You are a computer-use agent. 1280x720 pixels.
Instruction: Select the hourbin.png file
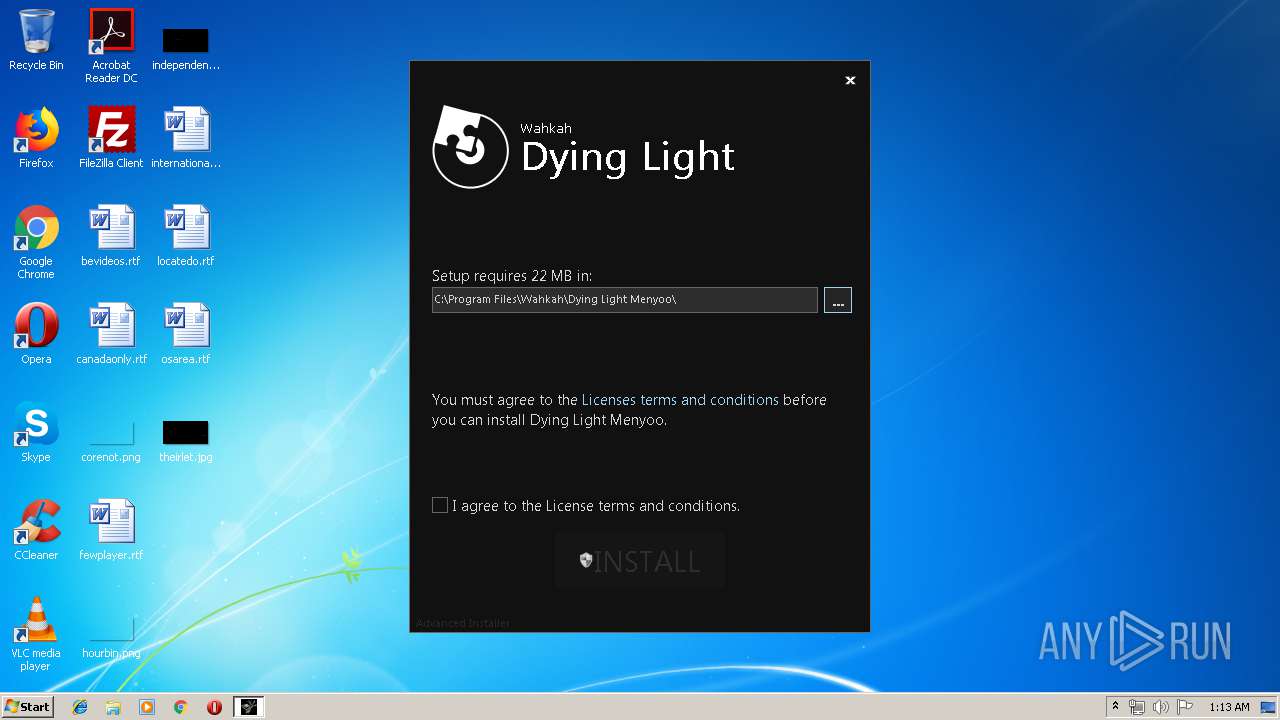[111, 638]
